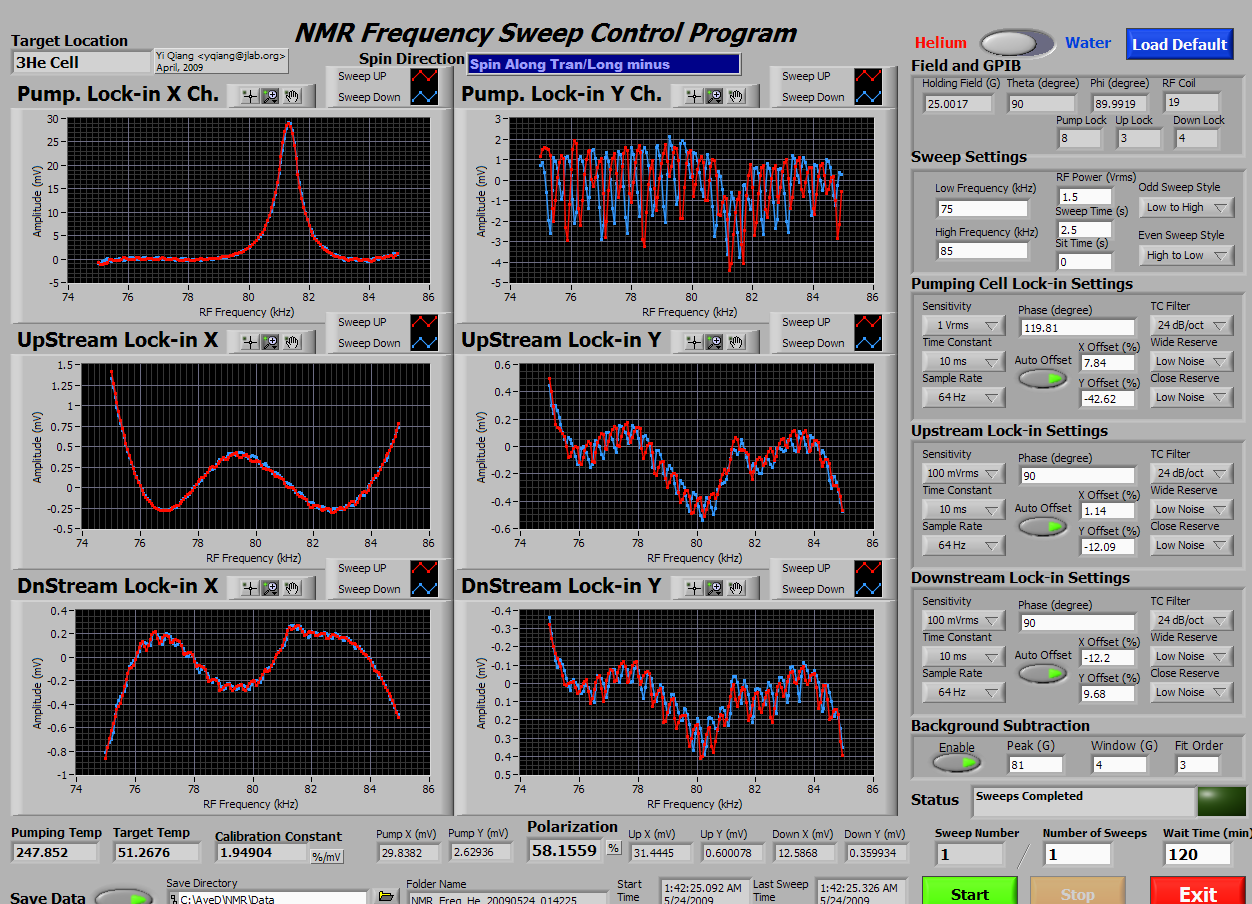The image size is (1252, 904).
Task: Click Sweep UP legend swatch of DnStream Lock-in Y
Action: [x=870, y=568]
